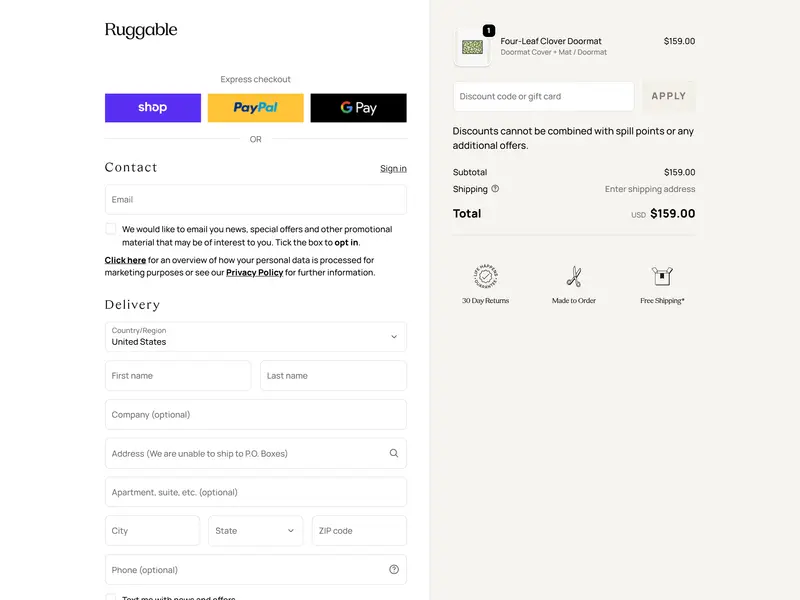Tick the email promotions opt-in checkbox
This screenshot has width=800, height=600.
(111, 229)
